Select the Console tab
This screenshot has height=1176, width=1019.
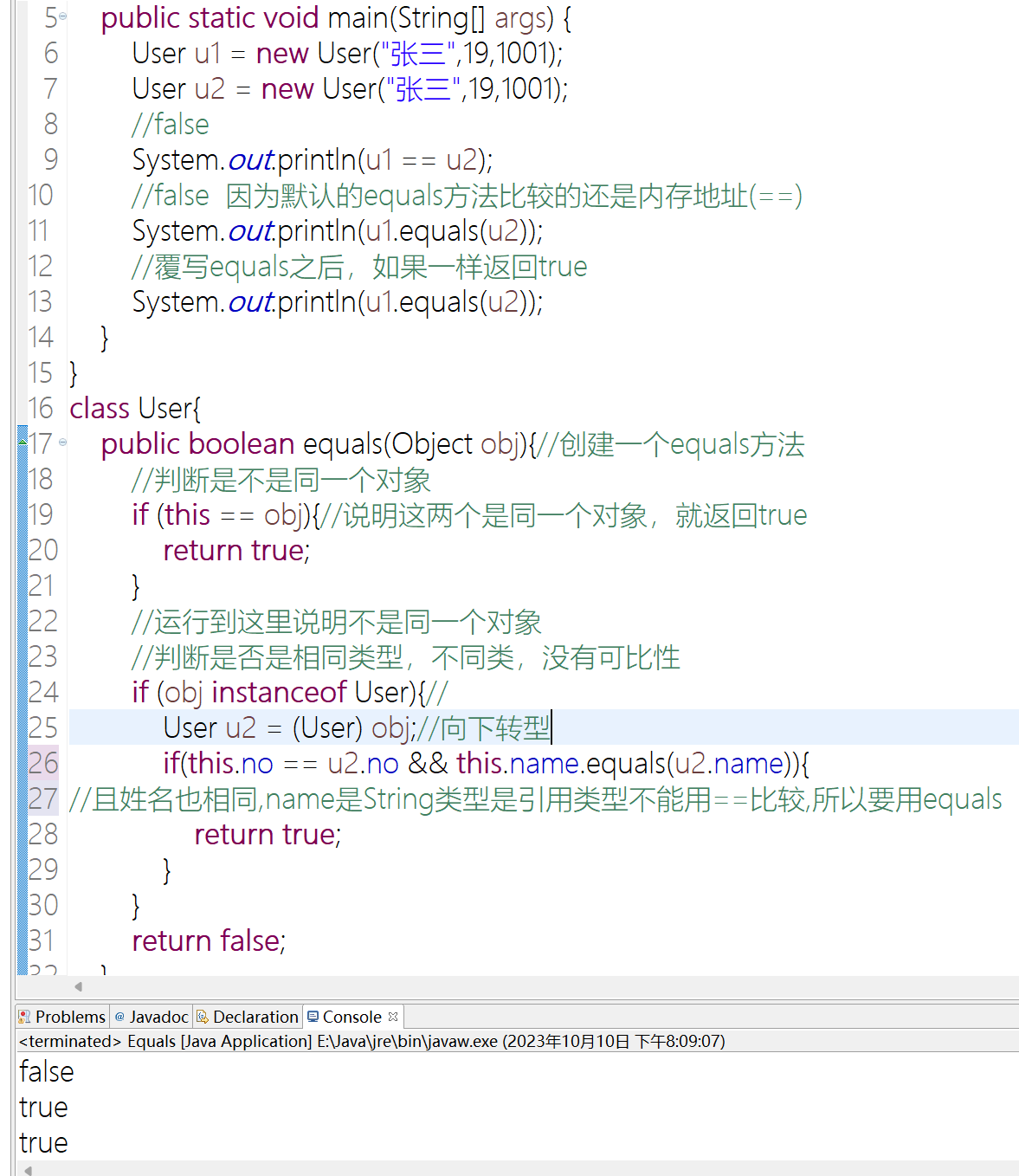click(x=350, y=1017)
